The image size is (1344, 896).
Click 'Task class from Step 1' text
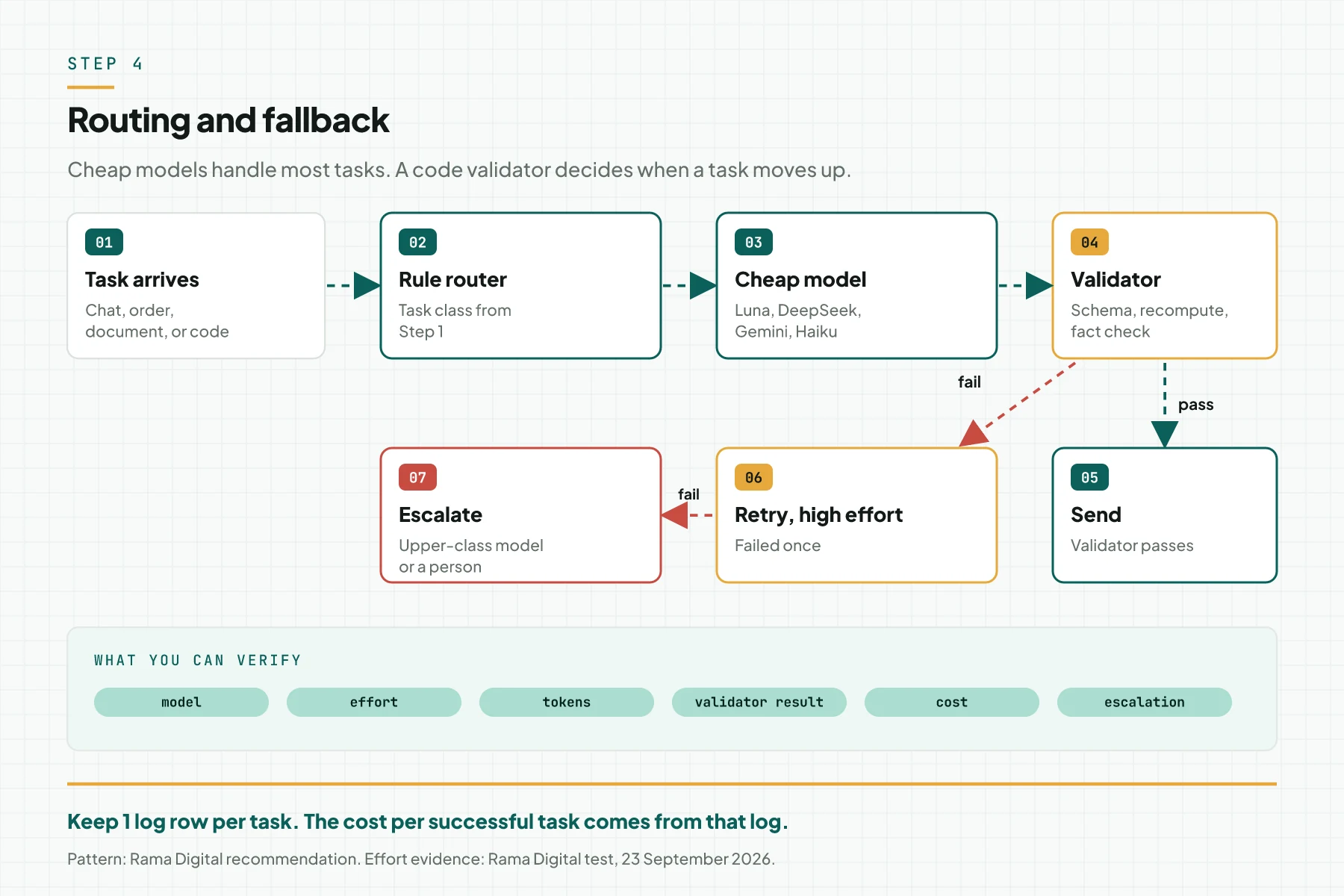tap(455, 321)
